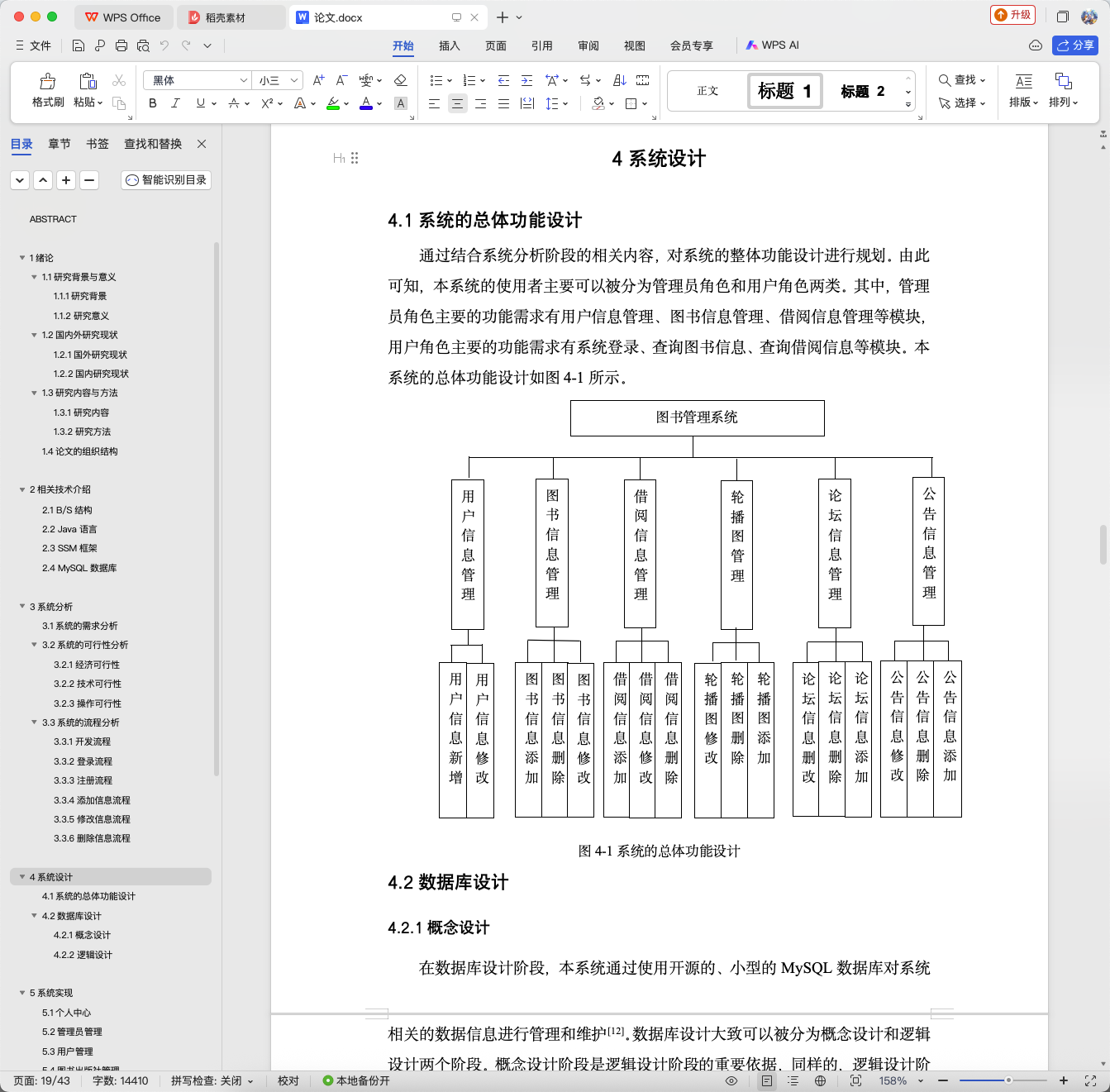Toggle Bold formatting

click(152, 103)
